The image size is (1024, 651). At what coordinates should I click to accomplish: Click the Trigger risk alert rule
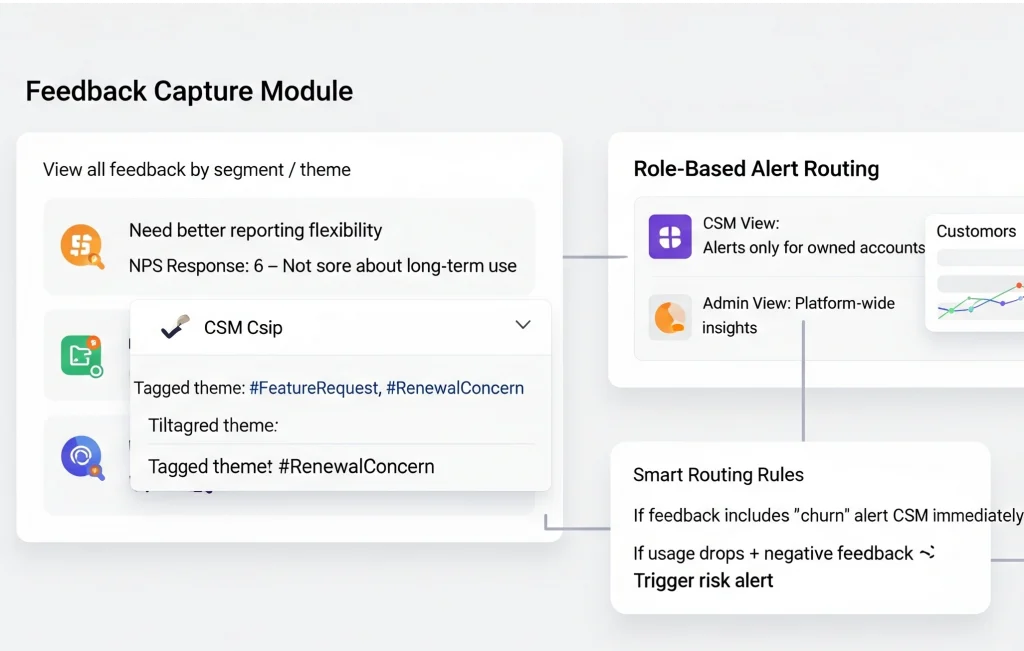tap(703, 581)
